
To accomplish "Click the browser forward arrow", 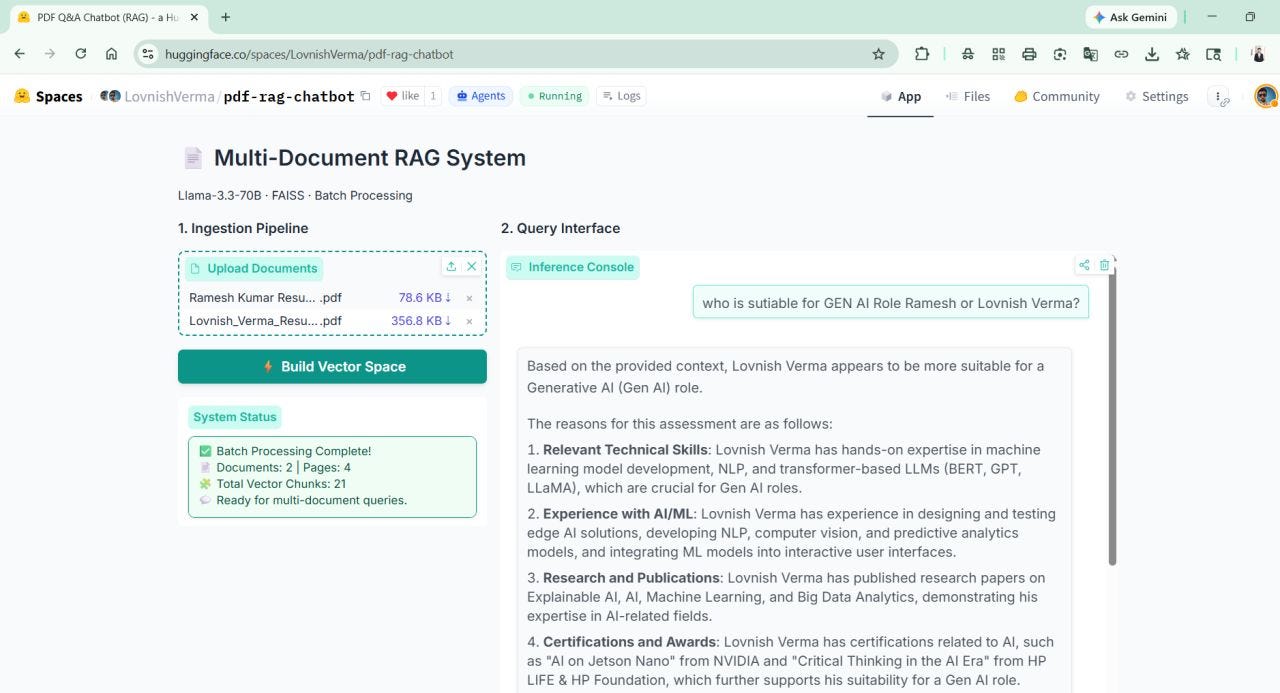I will coord(49,54).
